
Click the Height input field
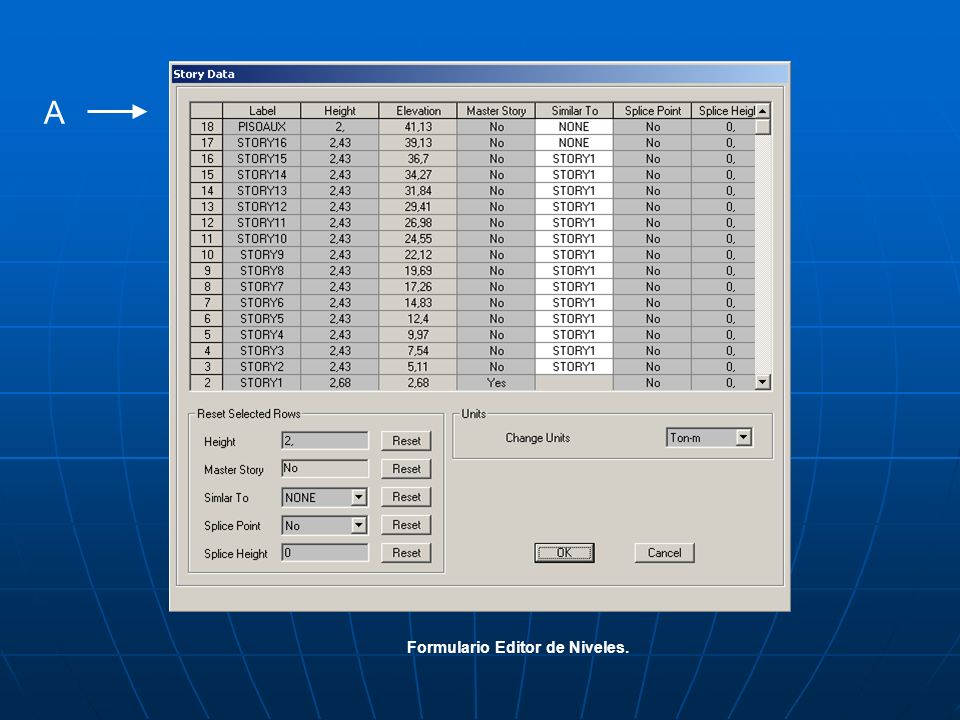click(325, 441)
